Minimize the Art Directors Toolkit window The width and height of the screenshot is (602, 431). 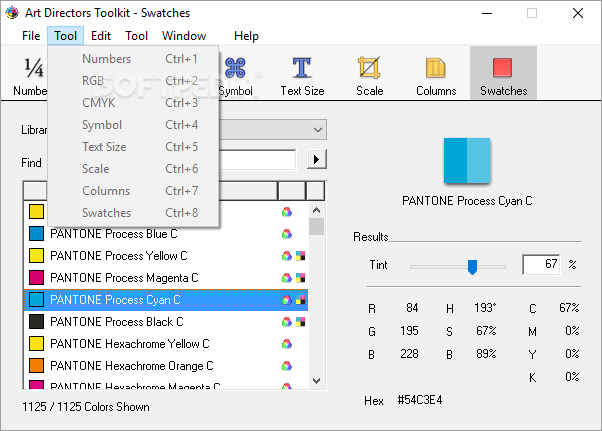(487, 13)
